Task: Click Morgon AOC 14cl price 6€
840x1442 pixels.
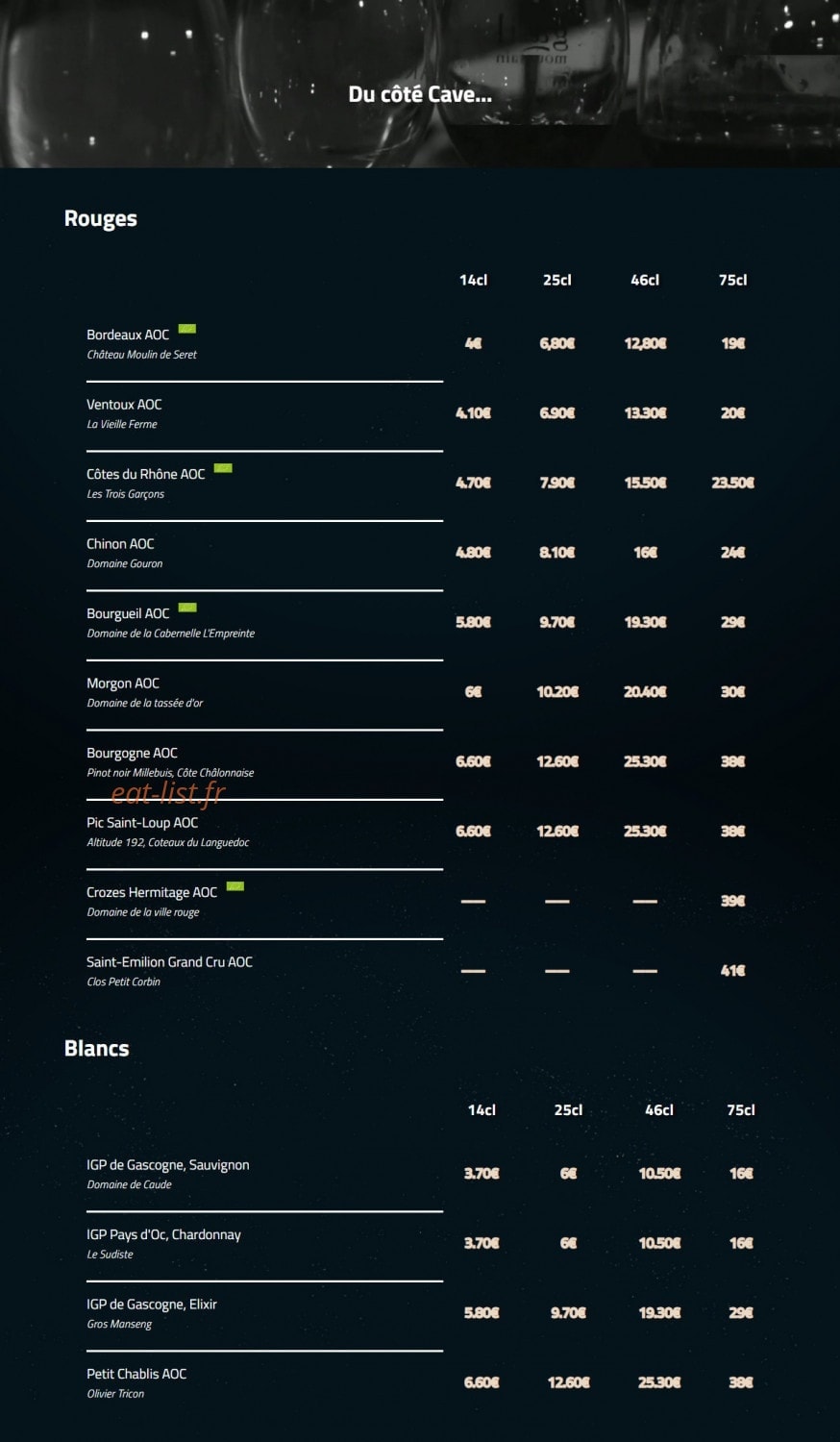Action: pos(473,692)
